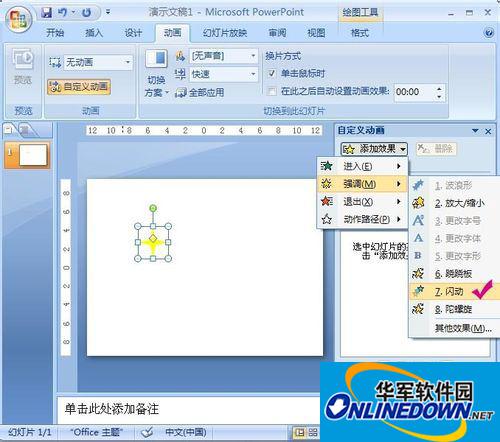Screen dimensions: 500x442
Task: Open the 添加效果 add effect dropdown
Action: [374, 149]
